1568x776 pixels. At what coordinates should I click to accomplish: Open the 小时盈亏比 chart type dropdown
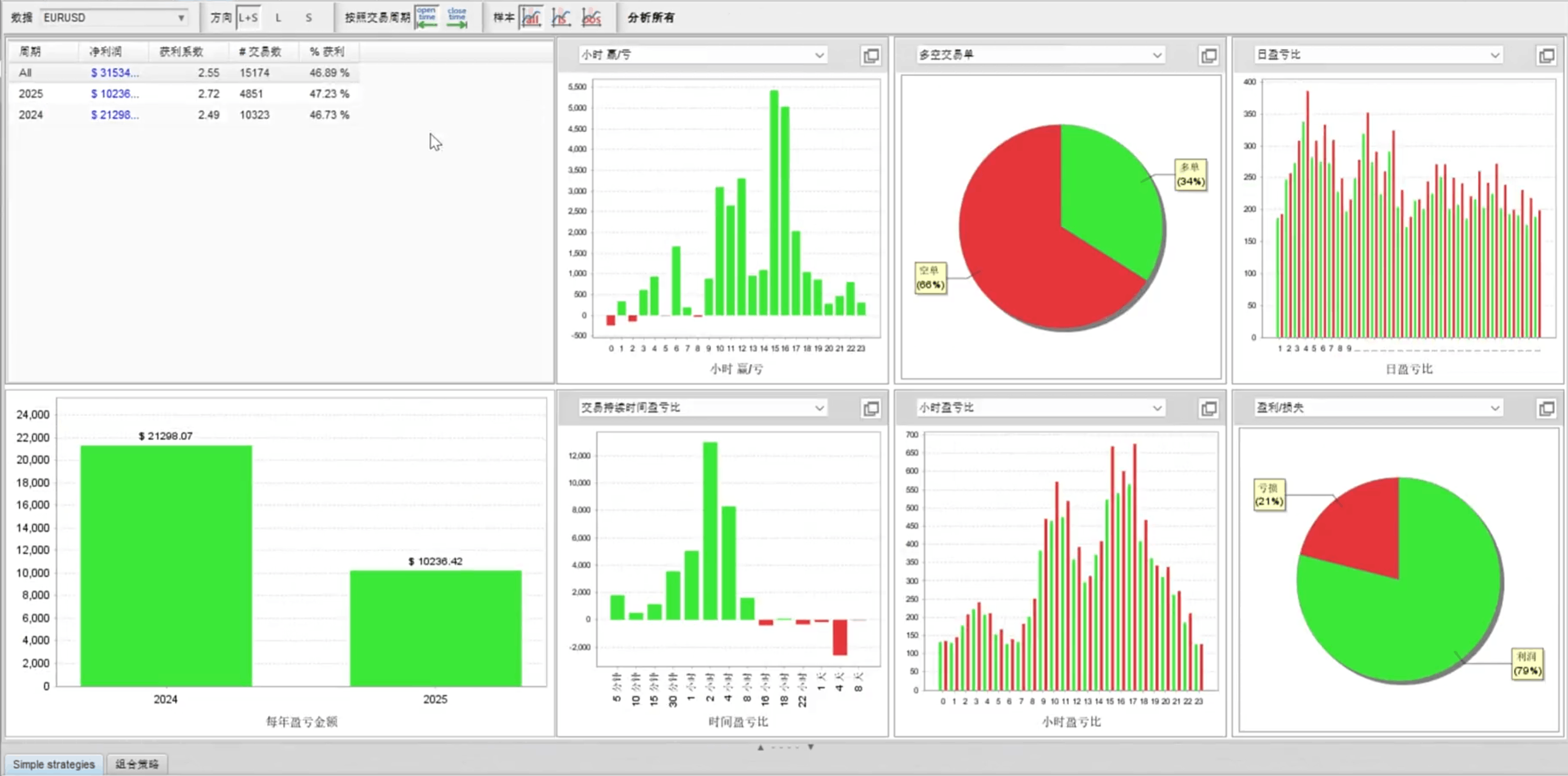(1040, 408)
